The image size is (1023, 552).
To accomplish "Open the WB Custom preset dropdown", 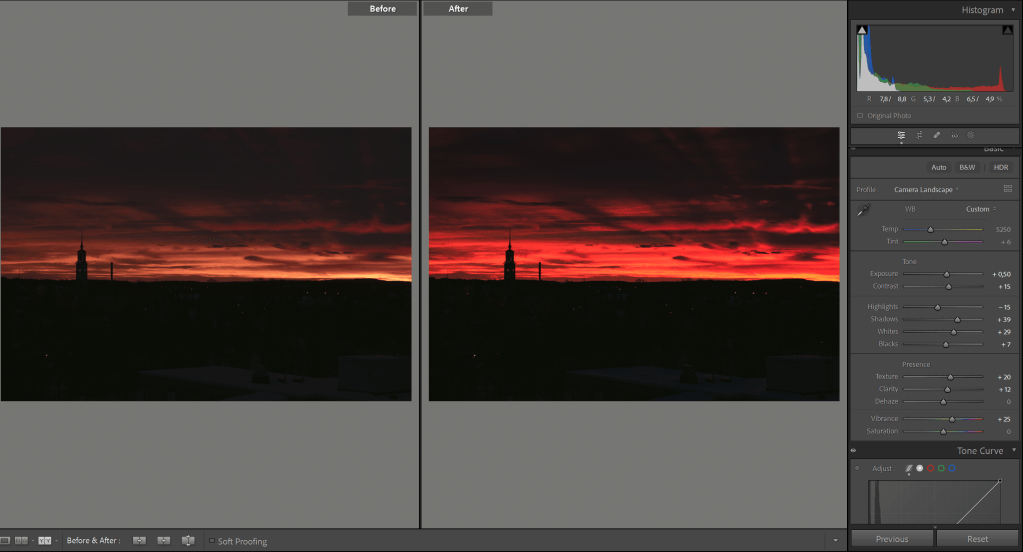I will coord(980,209).
